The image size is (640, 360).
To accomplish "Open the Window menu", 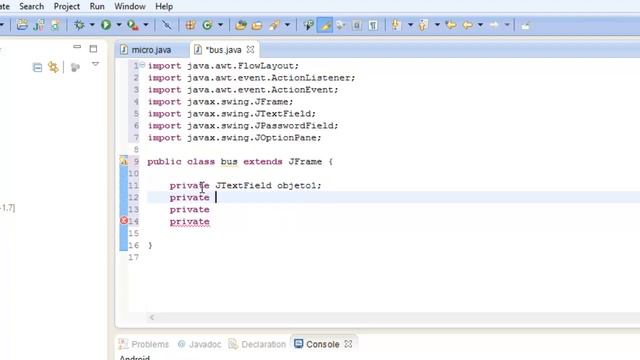I will 130,7.
